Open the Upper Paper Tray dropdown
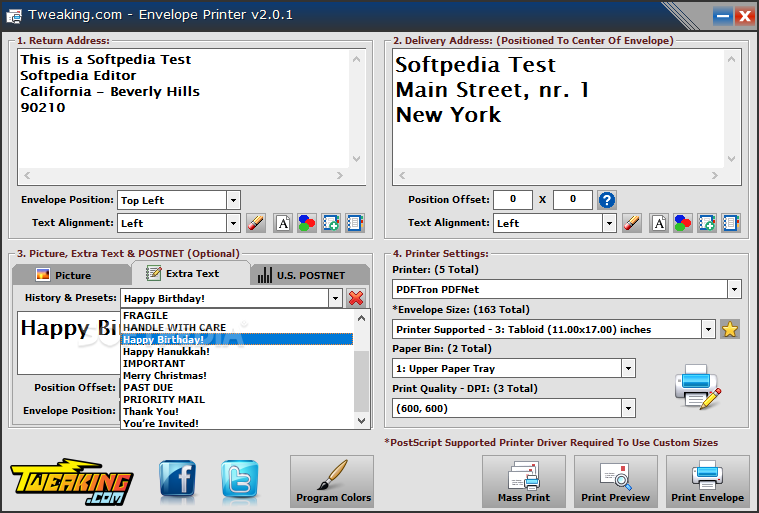The width and height of the screenshot is (759, 513). point(628,369)
